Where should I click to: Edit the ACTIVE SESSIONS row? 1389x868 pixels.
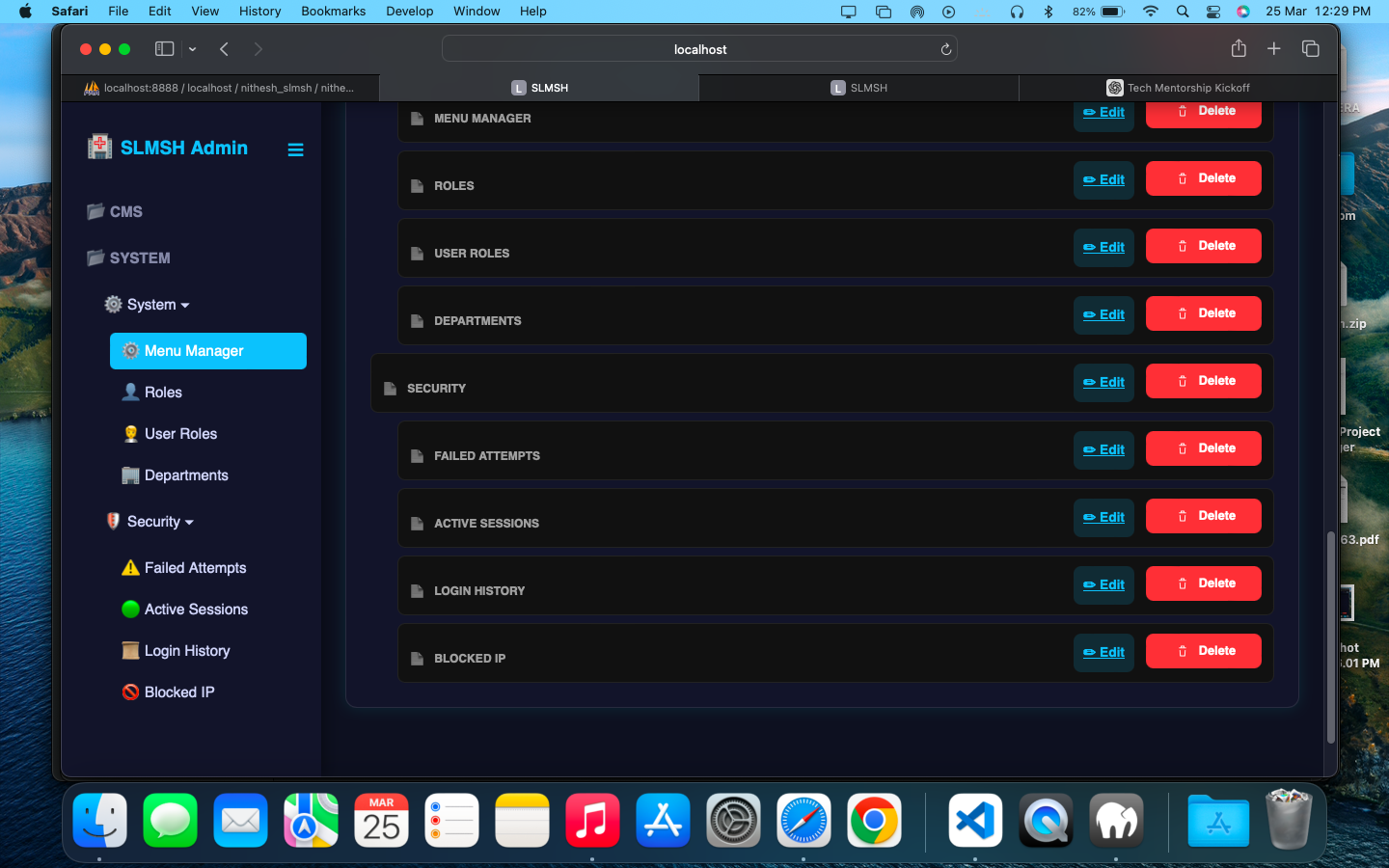[x=1103, y=517]
